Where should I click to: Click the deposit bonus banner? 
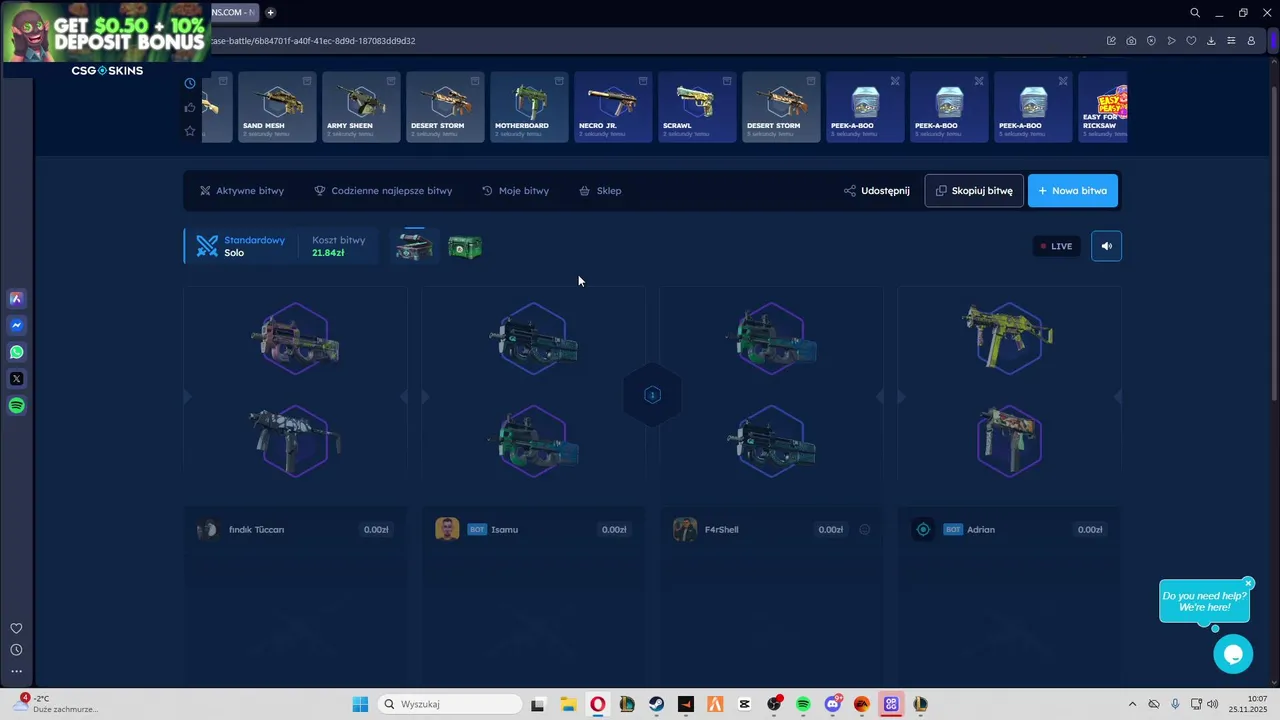tap(106, 33)
